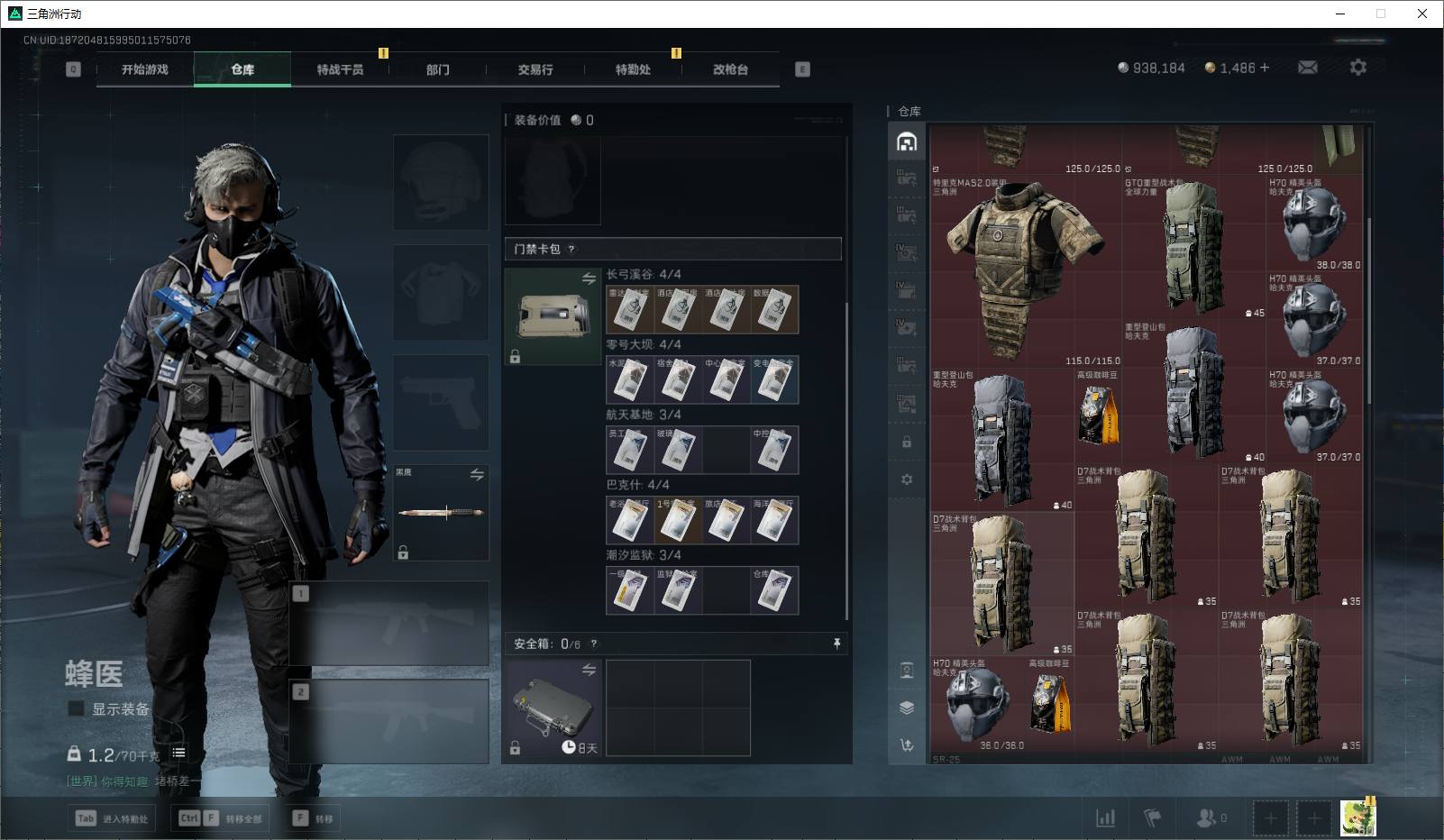This screenshot has width=1444, height=840.
Task: Open game settings gear in top bar
Action: [x=1358, y=68]
